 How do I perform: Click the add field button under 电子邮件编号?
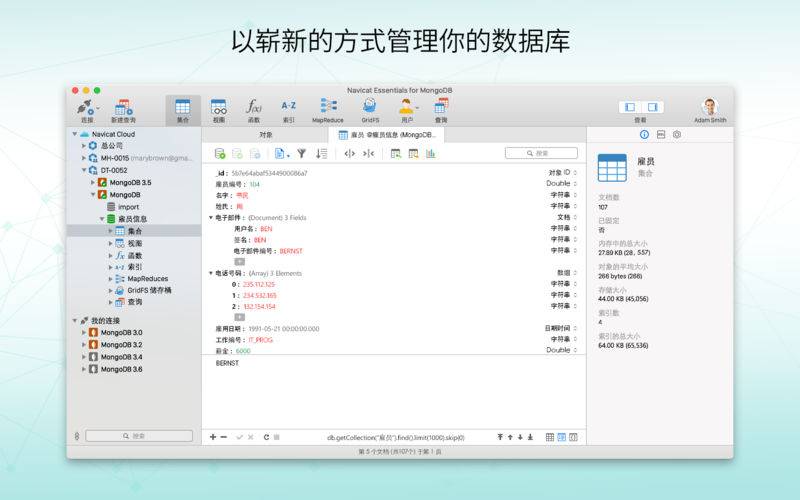tap(239, 262)
